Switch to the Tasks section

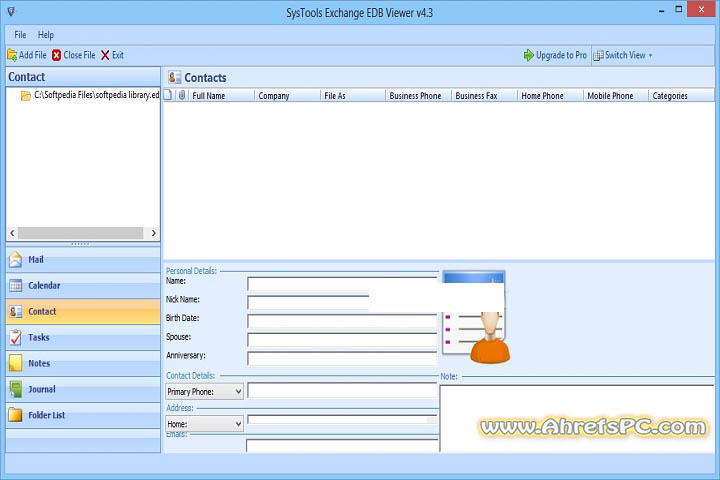tap(83, 338)
